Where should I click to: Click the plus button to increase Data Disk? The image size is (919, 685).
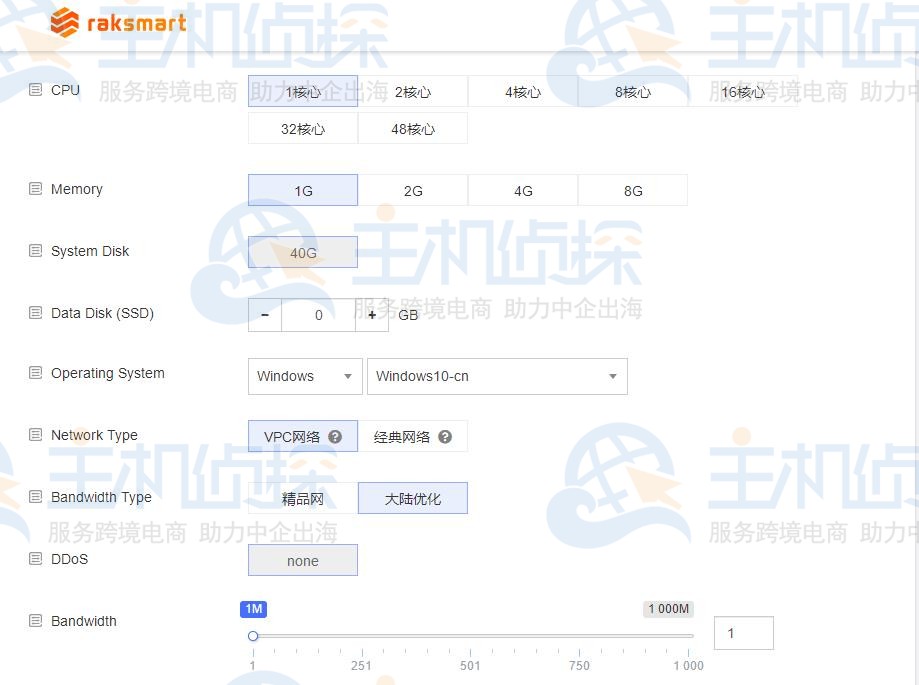coord(371,314)
